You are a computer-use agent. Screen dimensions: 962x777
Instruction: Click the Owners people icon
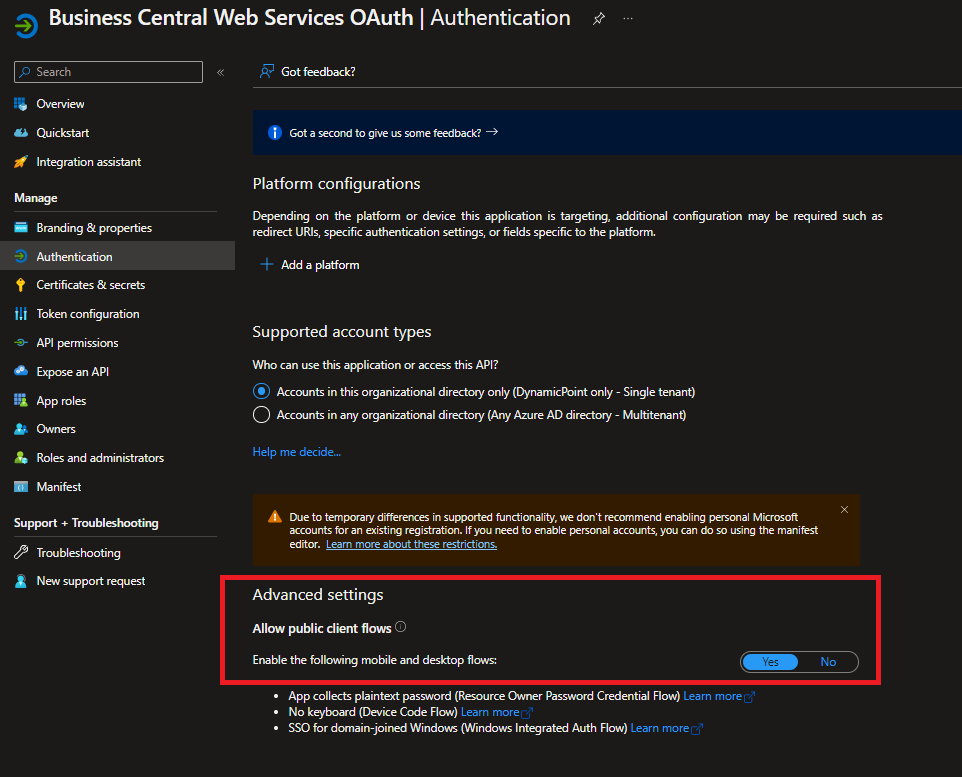pyautogui.click(x=21, y=429)
